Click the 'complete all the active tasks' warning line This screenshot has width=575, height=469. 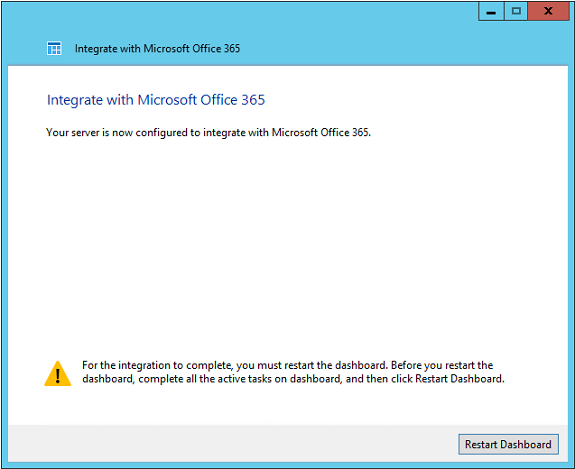(x=293, y=378)
